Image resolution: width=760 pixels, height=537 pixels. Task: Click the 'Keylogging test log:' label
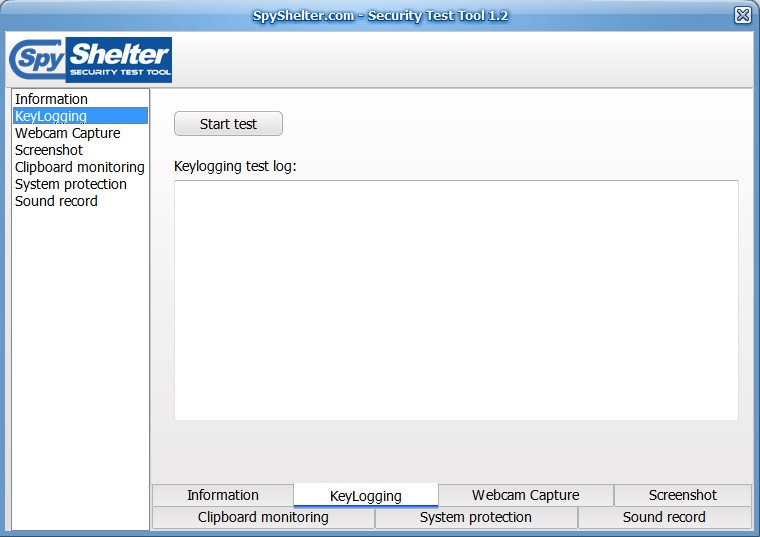pos(235,166)
